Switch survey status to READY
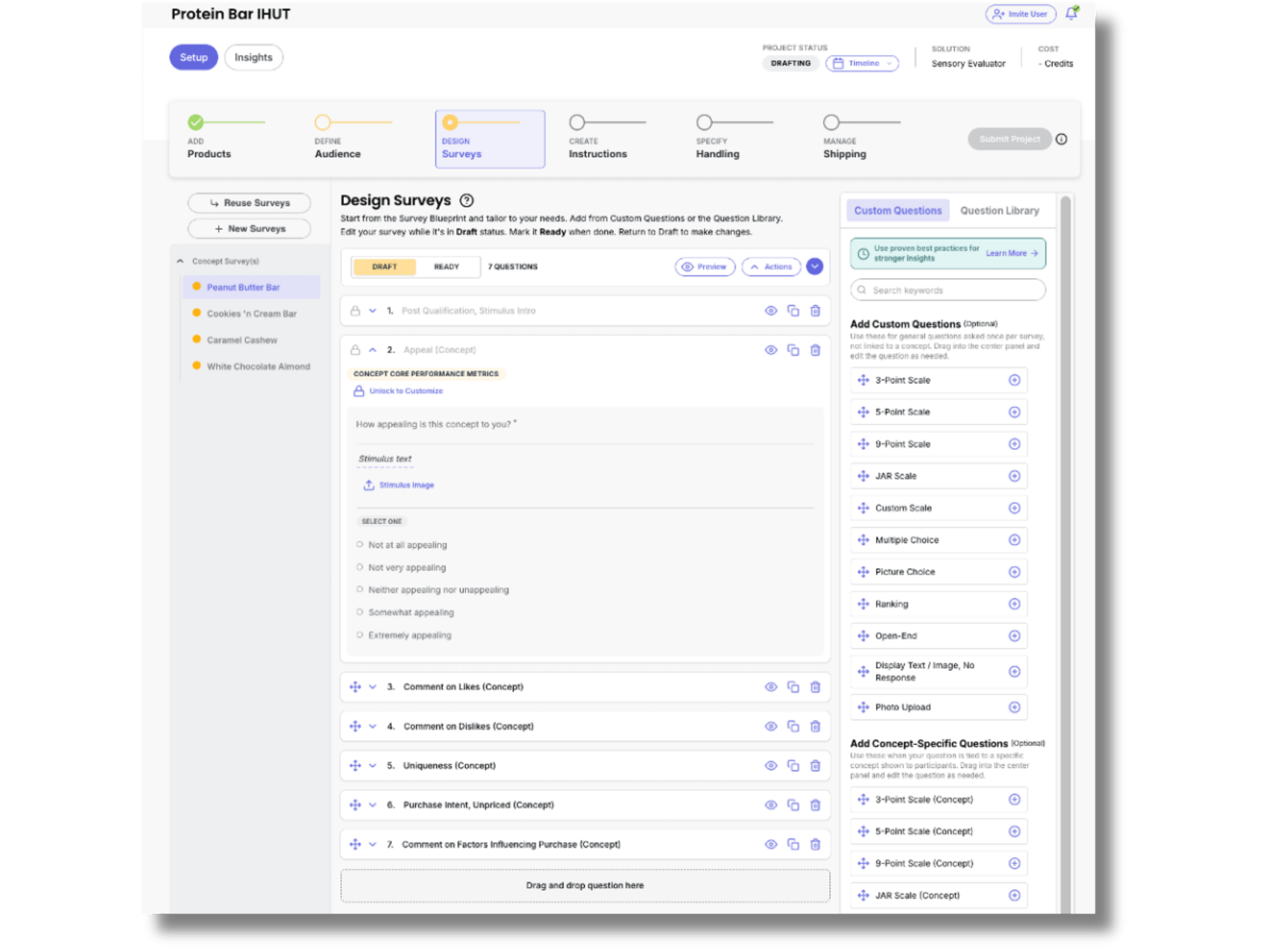The height and width of the screenshot is (952, 1270). tap(448, 267)
